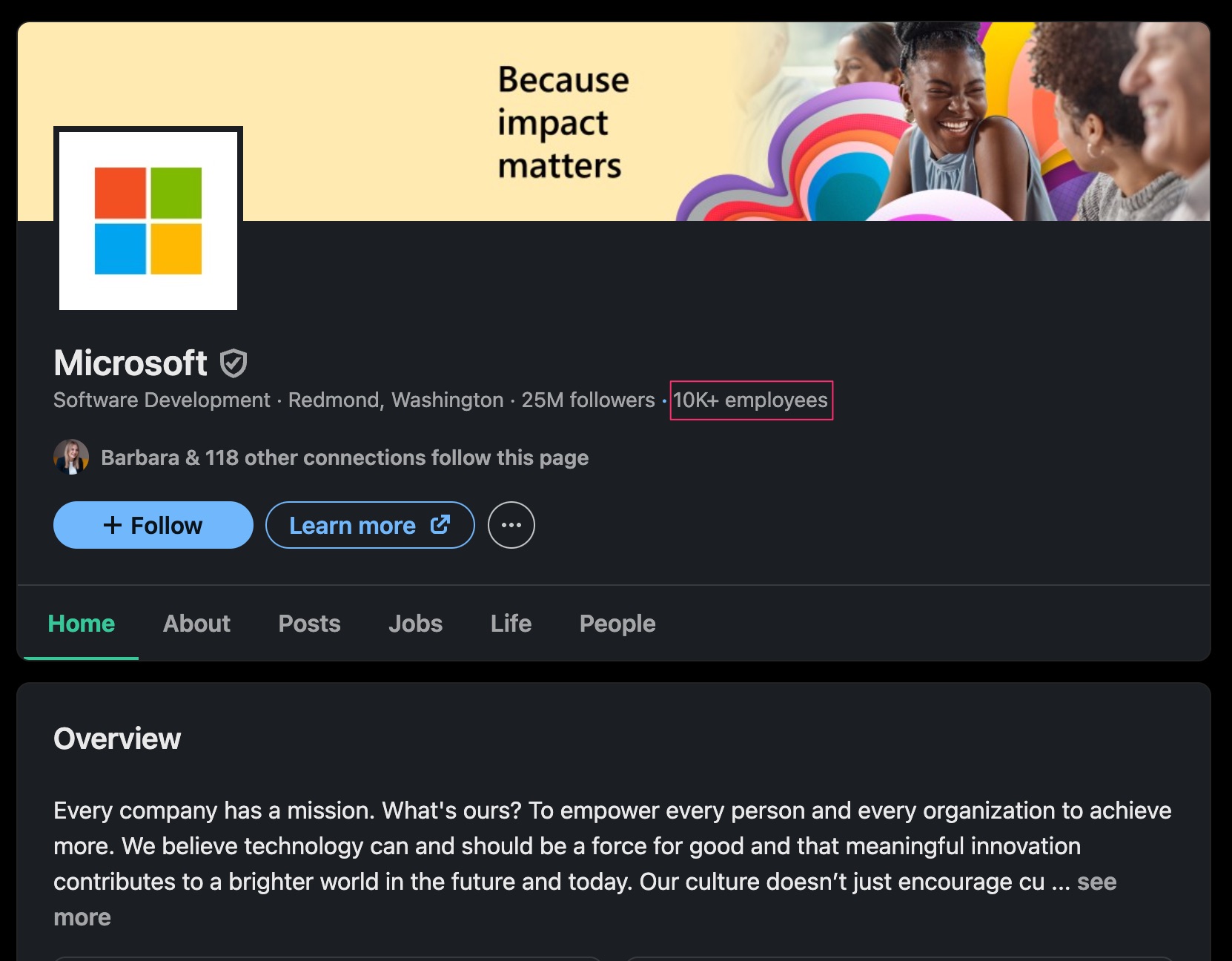Open the Microsoft four-color logo image

(148, 221)
